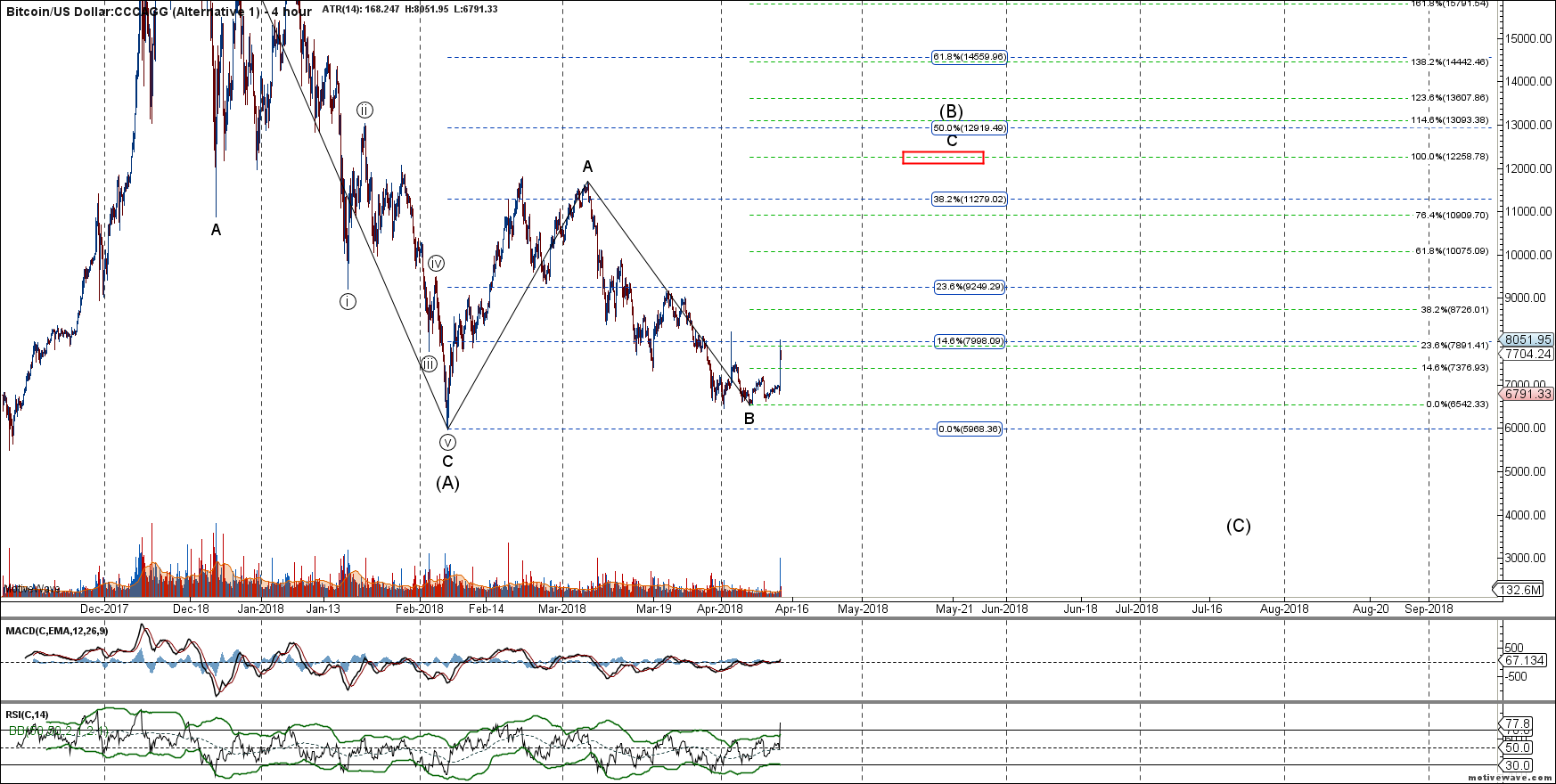Click the Bitcoin/US Dollar chart title
The height and width of the screenshot is (784, 1556).
[x=160, y=11]
